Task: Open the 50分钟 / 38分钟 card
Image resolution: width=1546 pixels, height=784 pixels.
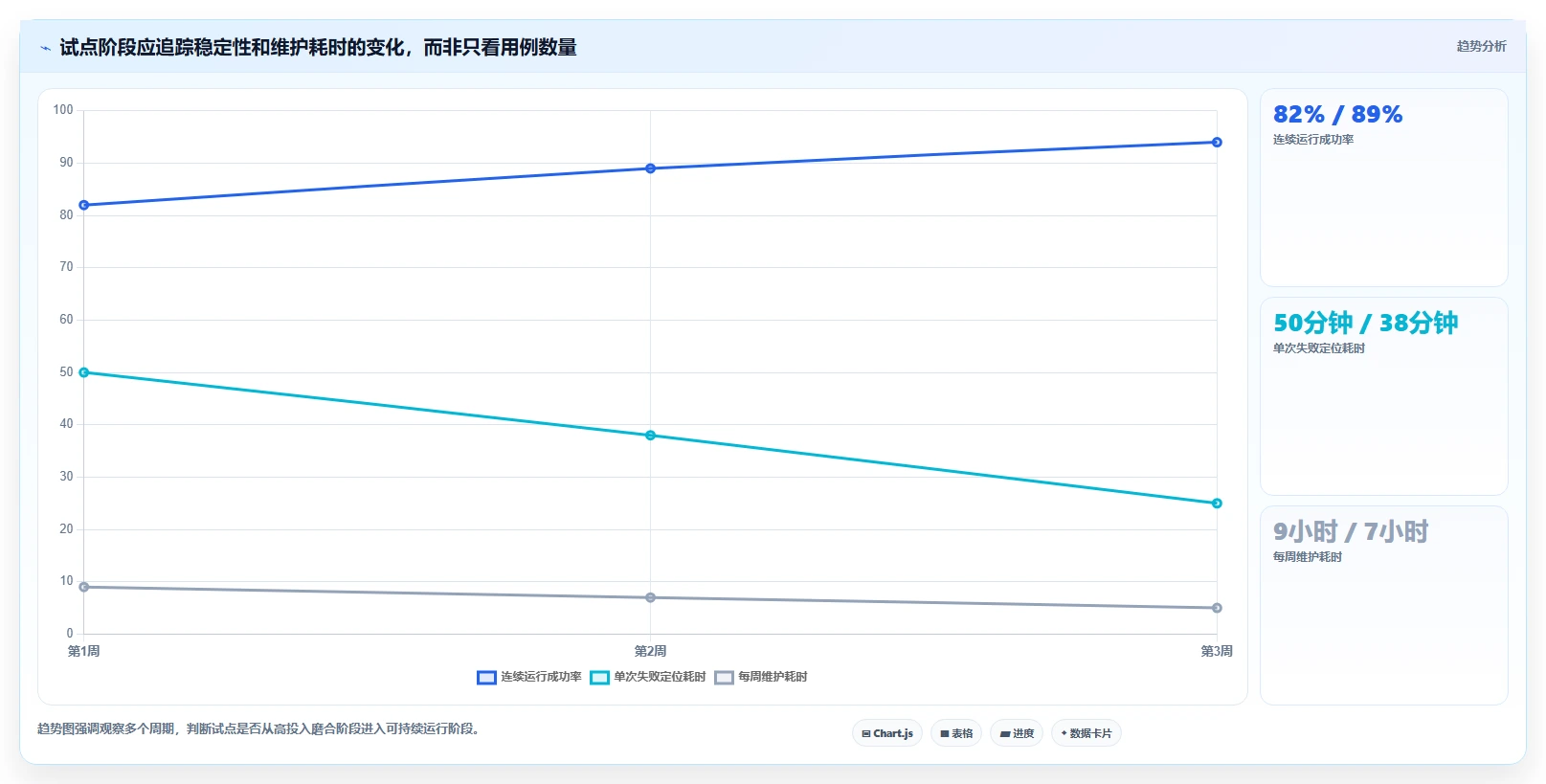Action: point(1384,396)
